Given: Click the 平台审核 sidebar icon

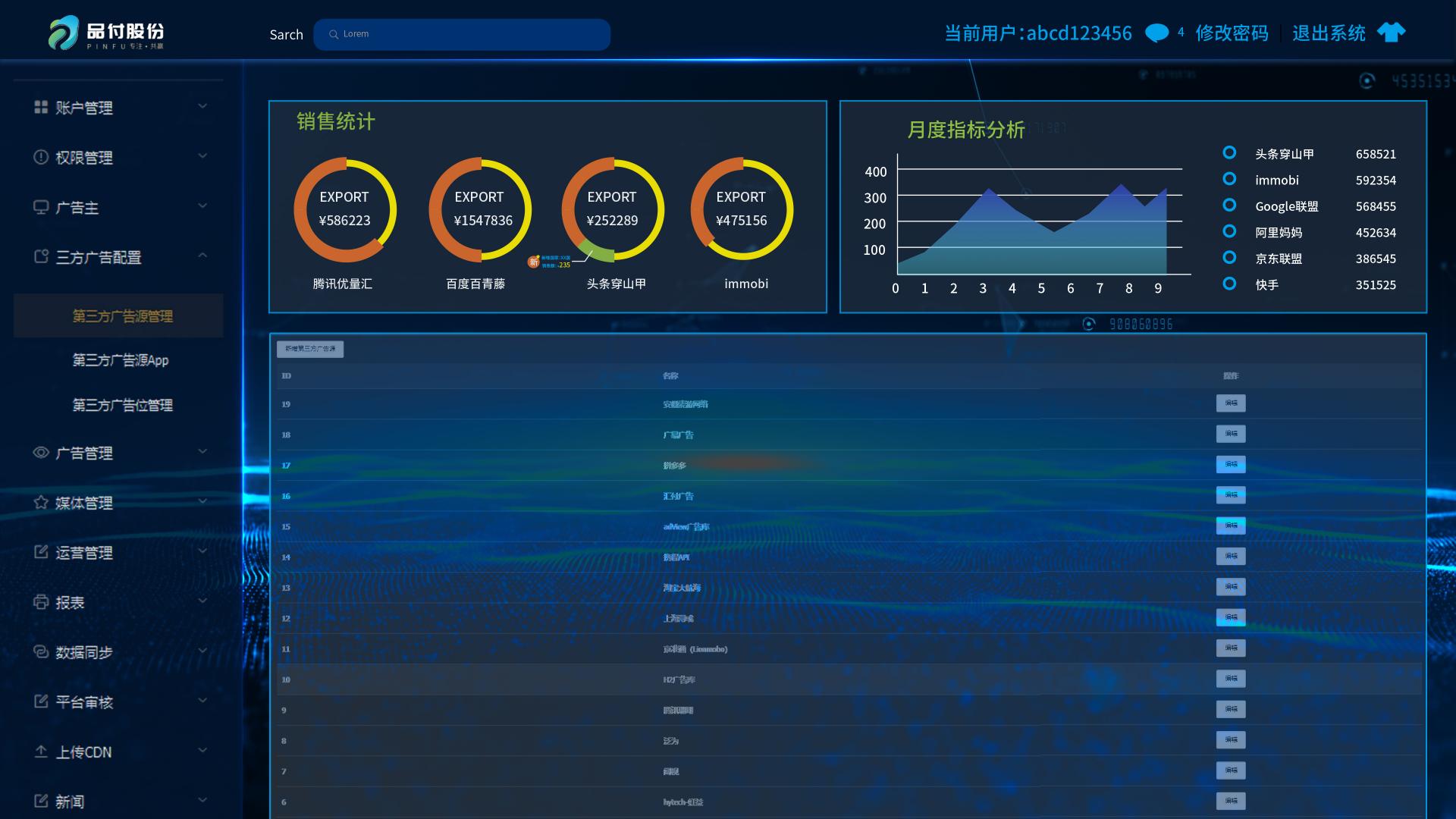Looking at the screenshot, I should pos(41,701).
